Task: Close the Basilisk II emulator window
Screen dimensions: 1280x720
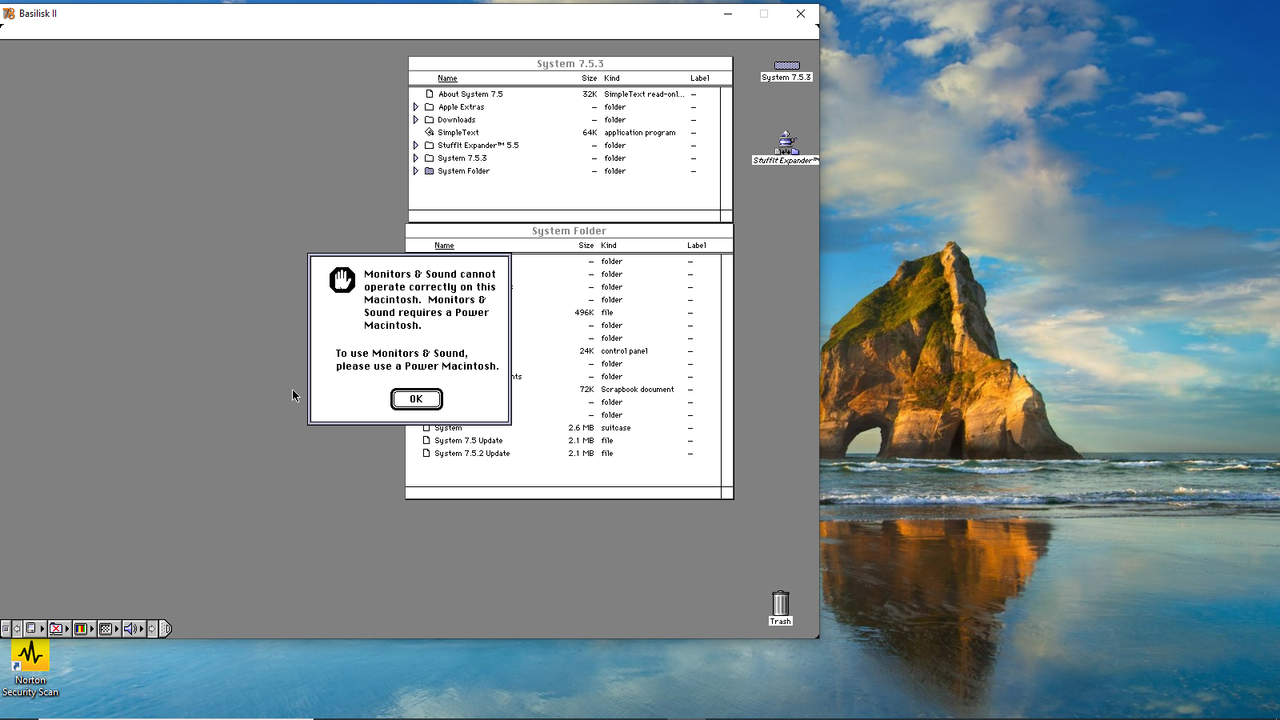Action: (x=800, y=14)
